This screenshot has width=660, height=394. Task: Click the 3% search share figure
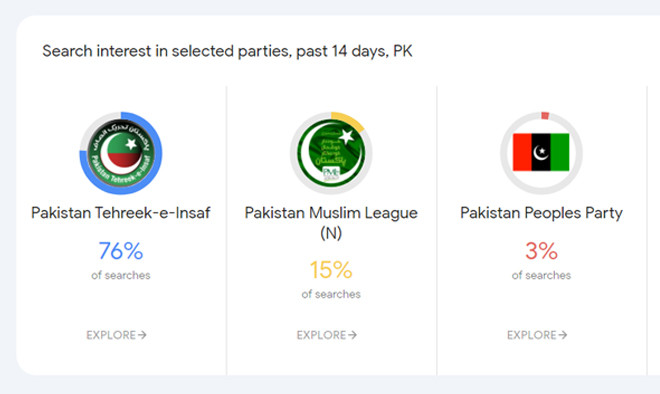(x=541, y=251)
